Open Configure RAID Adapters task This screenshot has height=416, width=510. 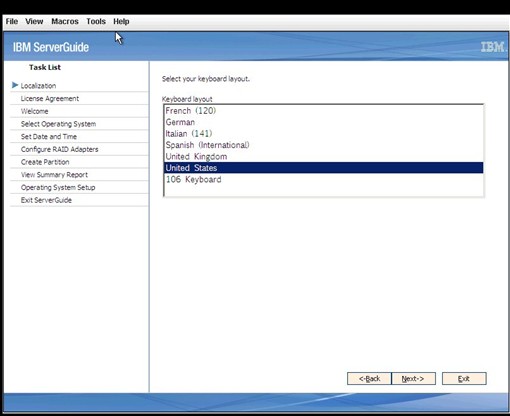coord(59,149)
